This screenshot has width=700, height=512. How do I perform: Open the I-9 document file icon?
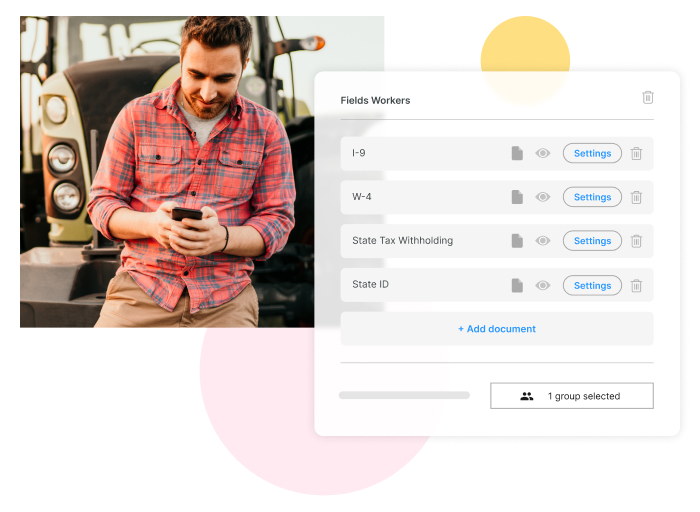click(517, 153)
